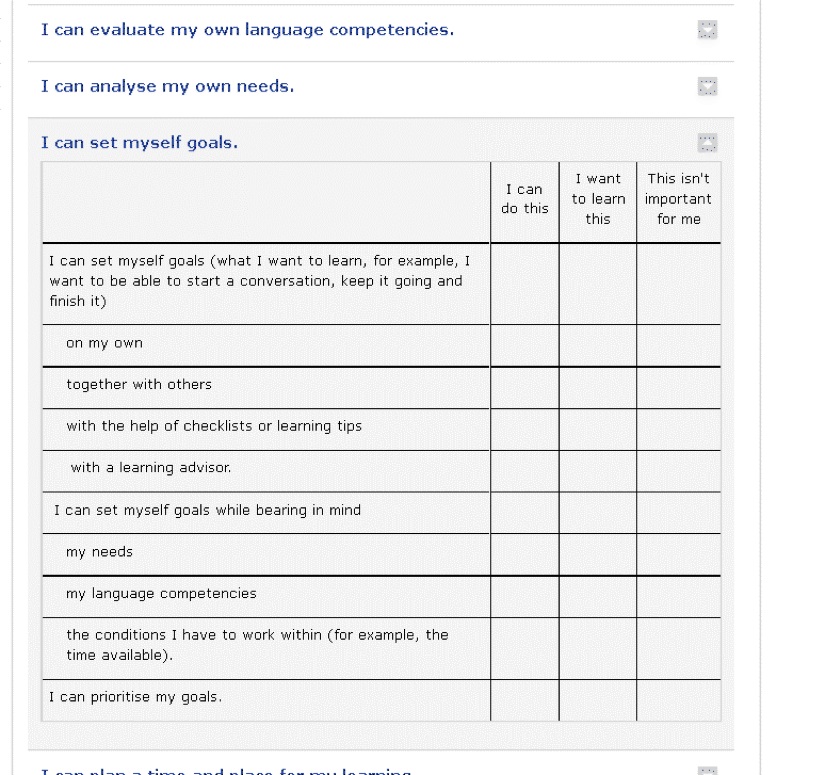Collapse icon beside 'I can set myself goals'
The image size is (826, 775).
tap(707, 143)
